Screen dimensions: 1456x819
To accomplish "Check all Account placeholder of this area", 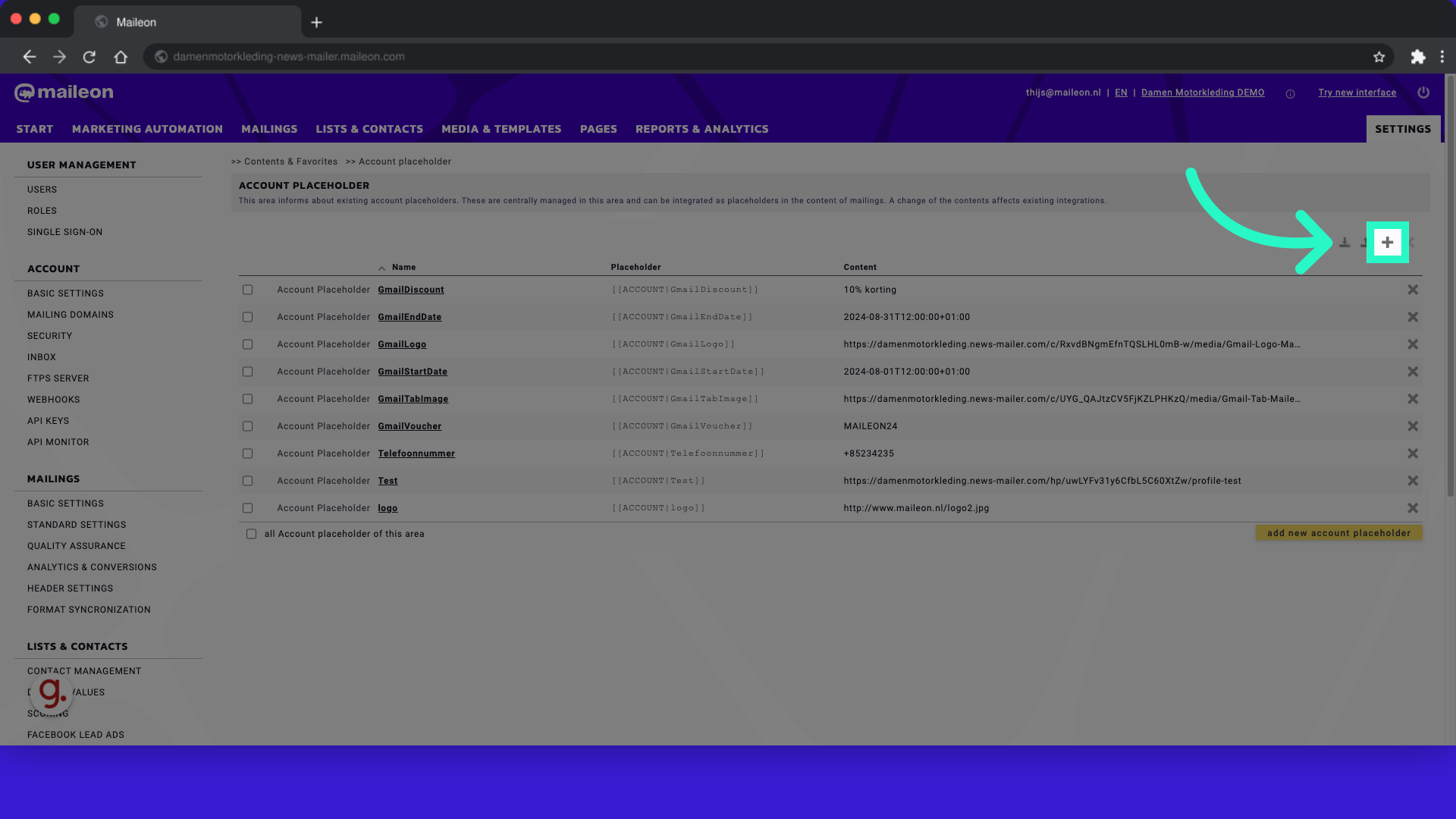I will 251,534.
